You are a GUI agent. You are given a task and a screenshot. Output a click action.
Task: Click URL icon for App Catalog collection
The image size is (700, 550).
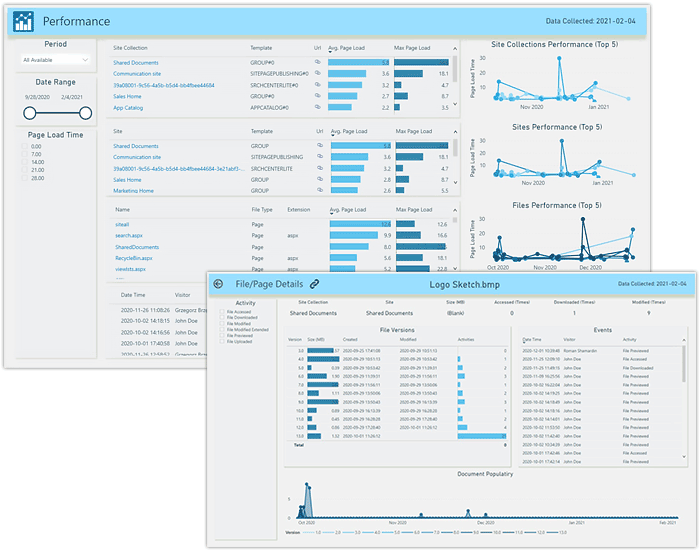(x=318, y=108)
